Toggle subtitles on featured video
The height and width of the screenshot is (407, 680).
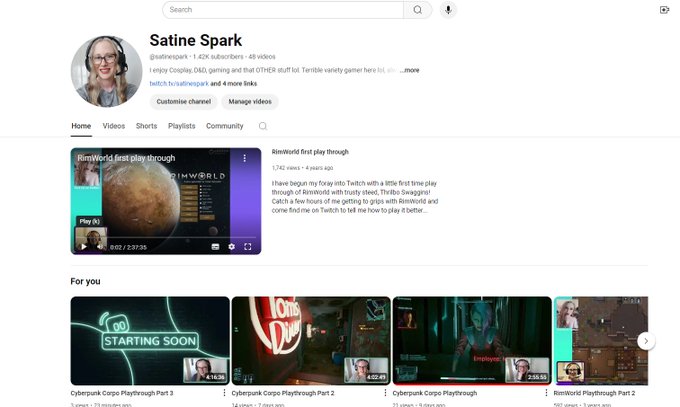tap(215, 246)
